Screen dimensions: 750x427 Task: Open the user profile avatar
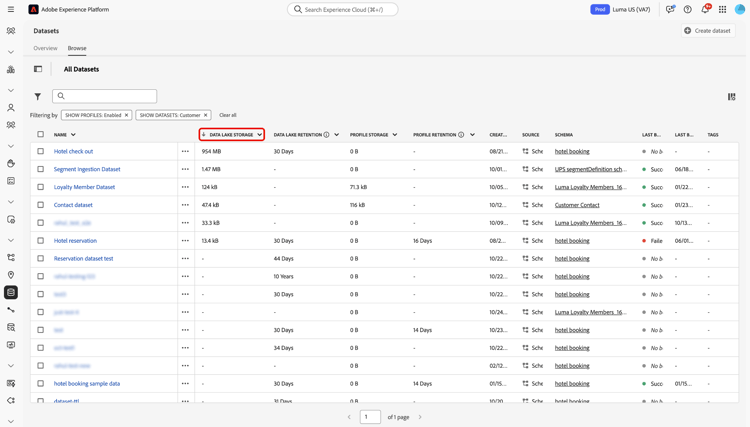click(739, 10)
